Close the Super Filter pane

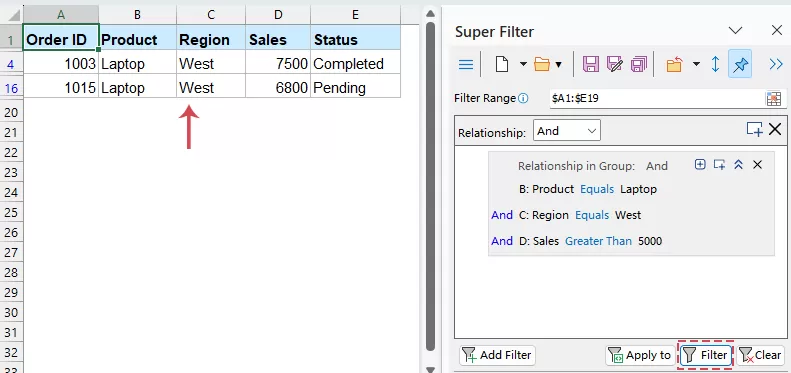point(777,30)
